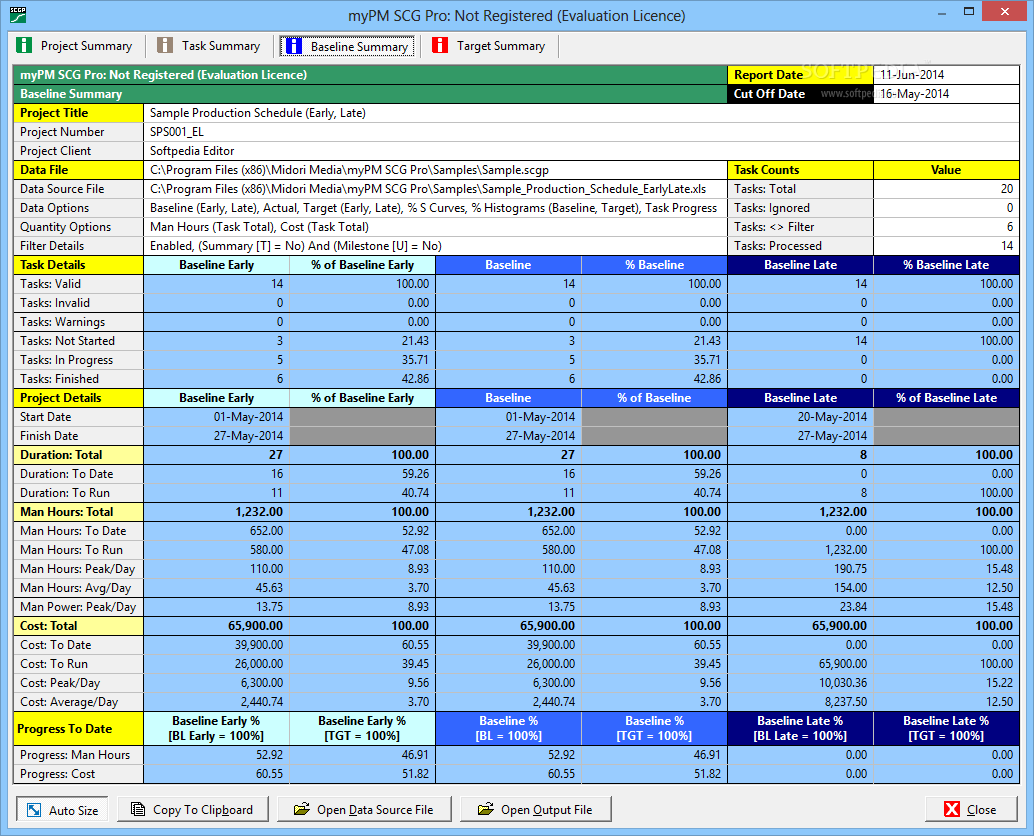Click the Copy To Clipboard button label
Viewport: 1034px width, 836px height.
pyautogui.click(x=202, y=810)
